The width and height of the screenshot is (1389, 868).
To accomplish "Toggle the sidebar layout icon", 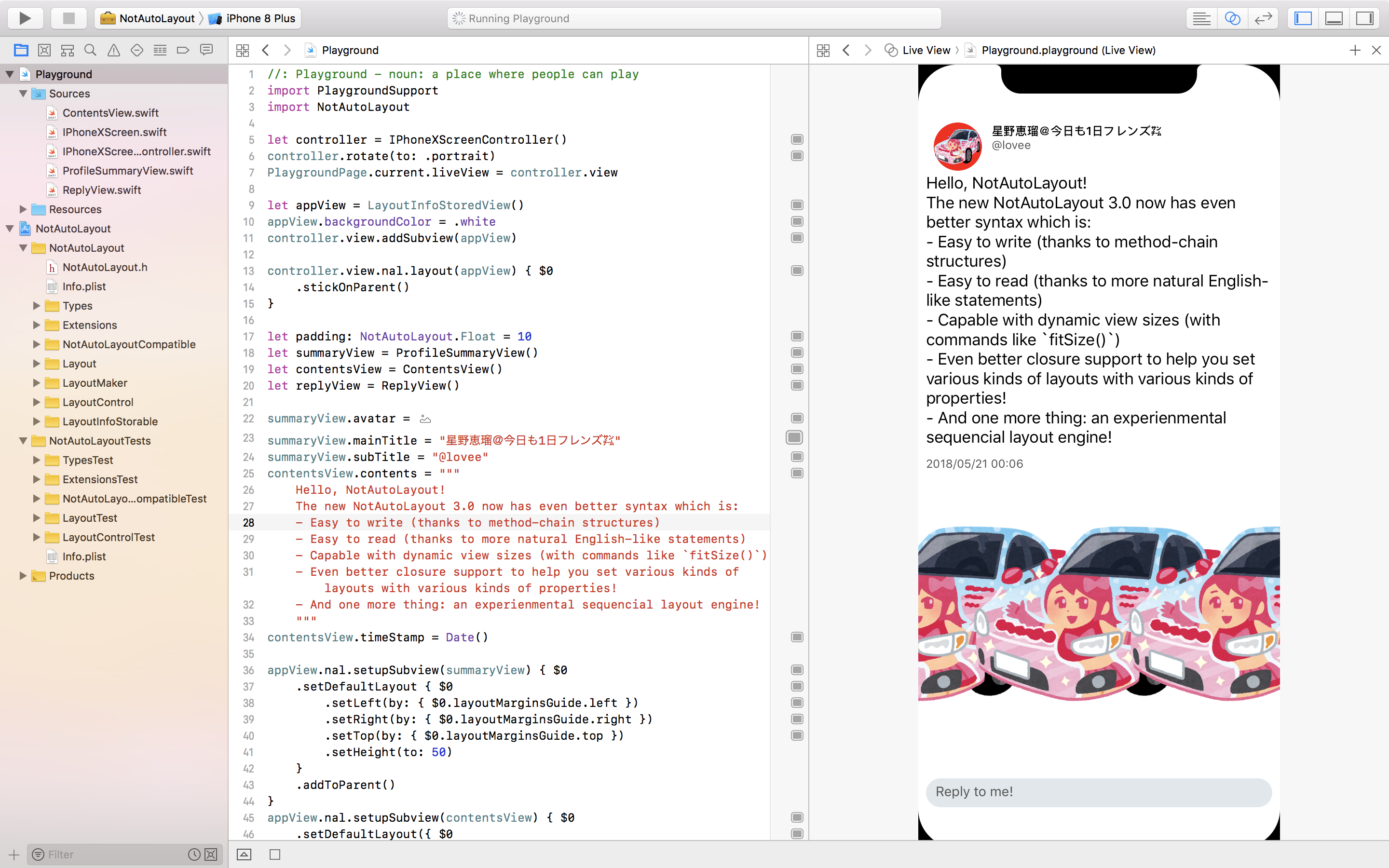I will 1303,18.
